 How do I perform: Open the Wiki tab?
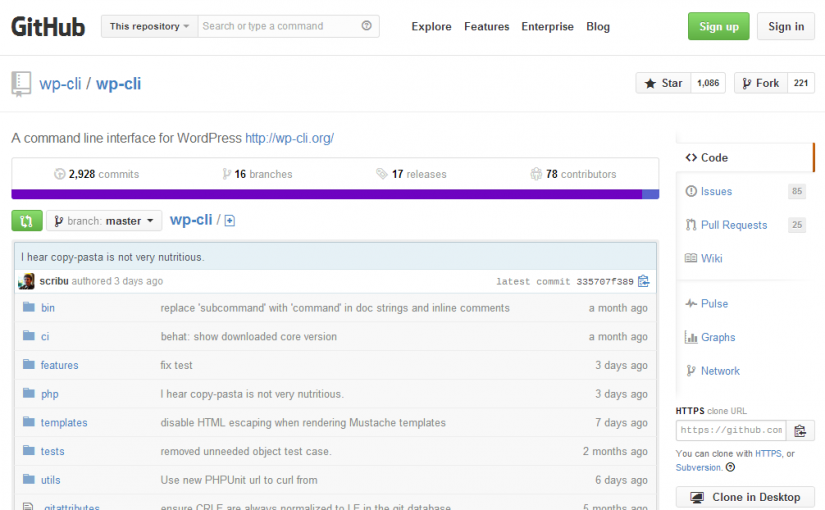(711, 258)
